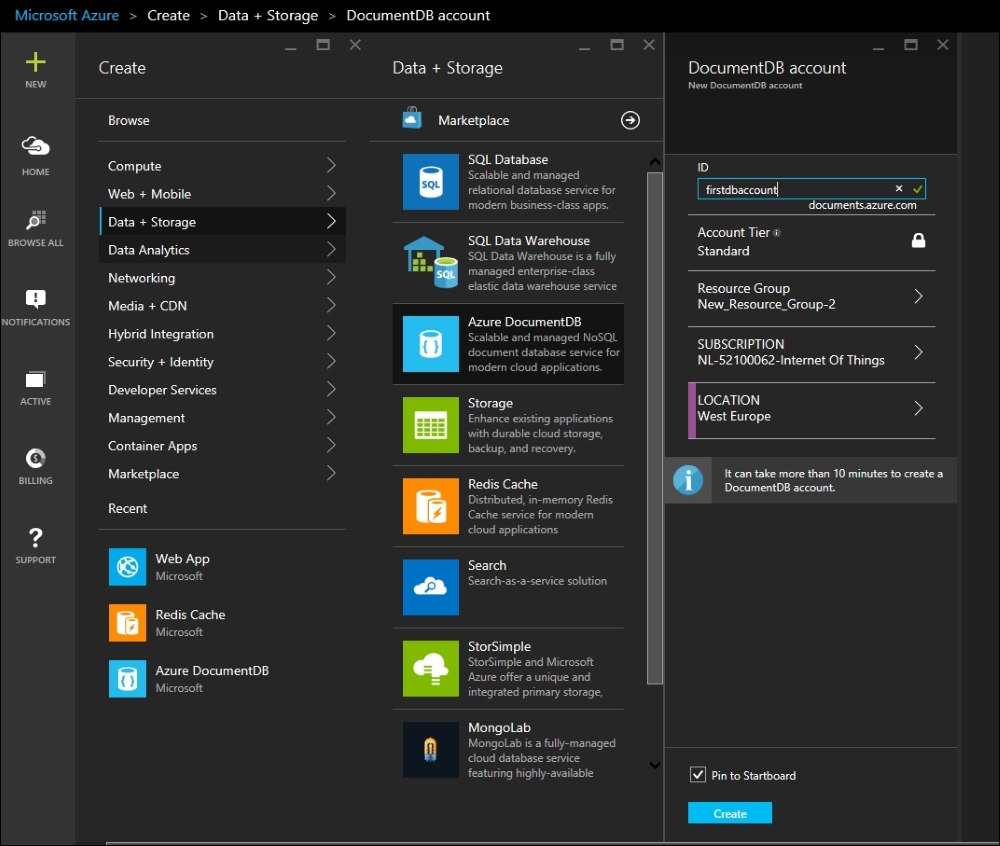The height and width of the screenshot is (846, 1000).
Task: Select the Azure DocumentDB icon in Data + Storage
Action: [430, 344]
